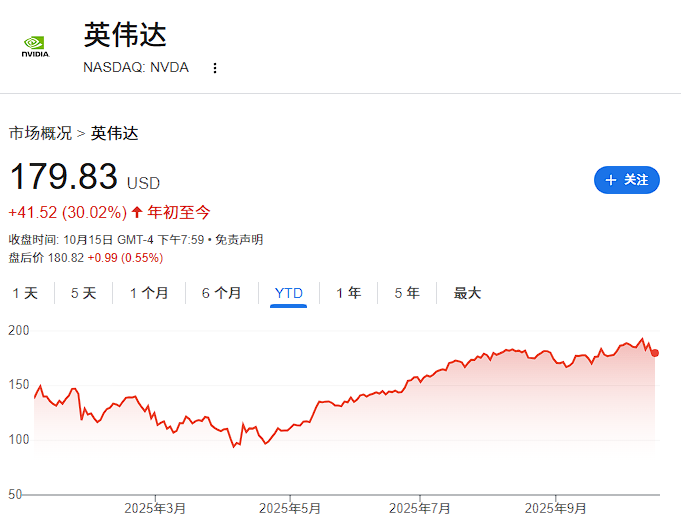
Task: Click the red endpoint dot on the chart
Action: tap(655, 352)
